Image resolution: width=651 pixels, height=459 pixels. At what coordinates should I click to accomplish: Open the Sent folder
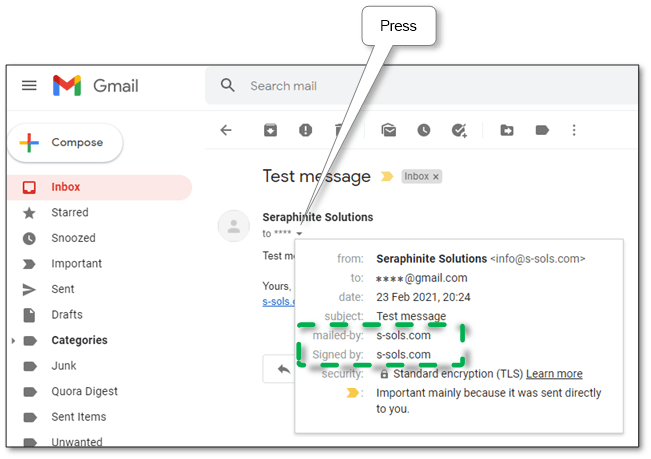click(62, 289)
